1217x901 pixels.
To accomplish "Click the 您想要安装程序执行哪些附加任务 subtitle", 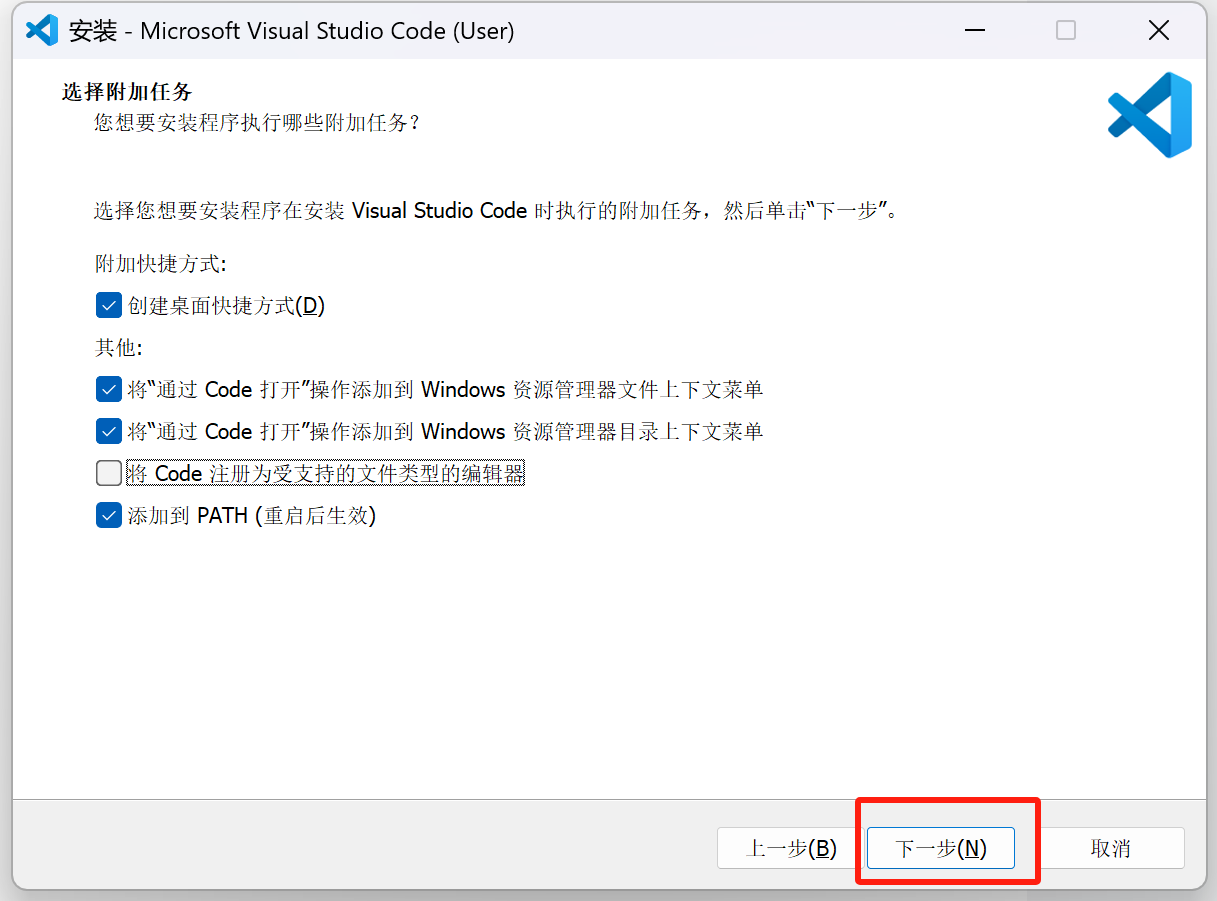I will click(257, 123).
